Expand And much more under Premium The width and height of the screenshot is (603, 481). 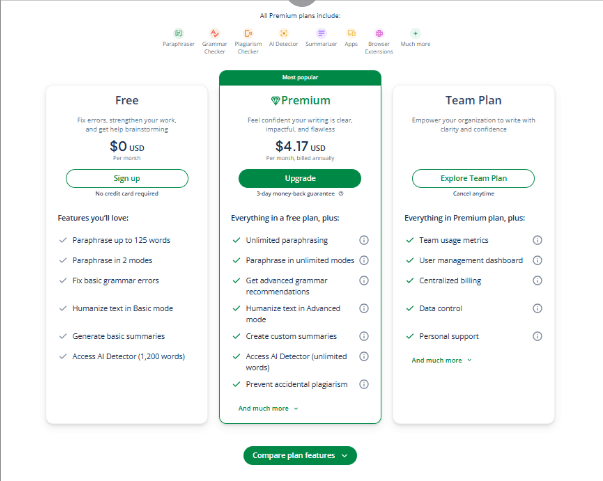(x=268, y=408)
